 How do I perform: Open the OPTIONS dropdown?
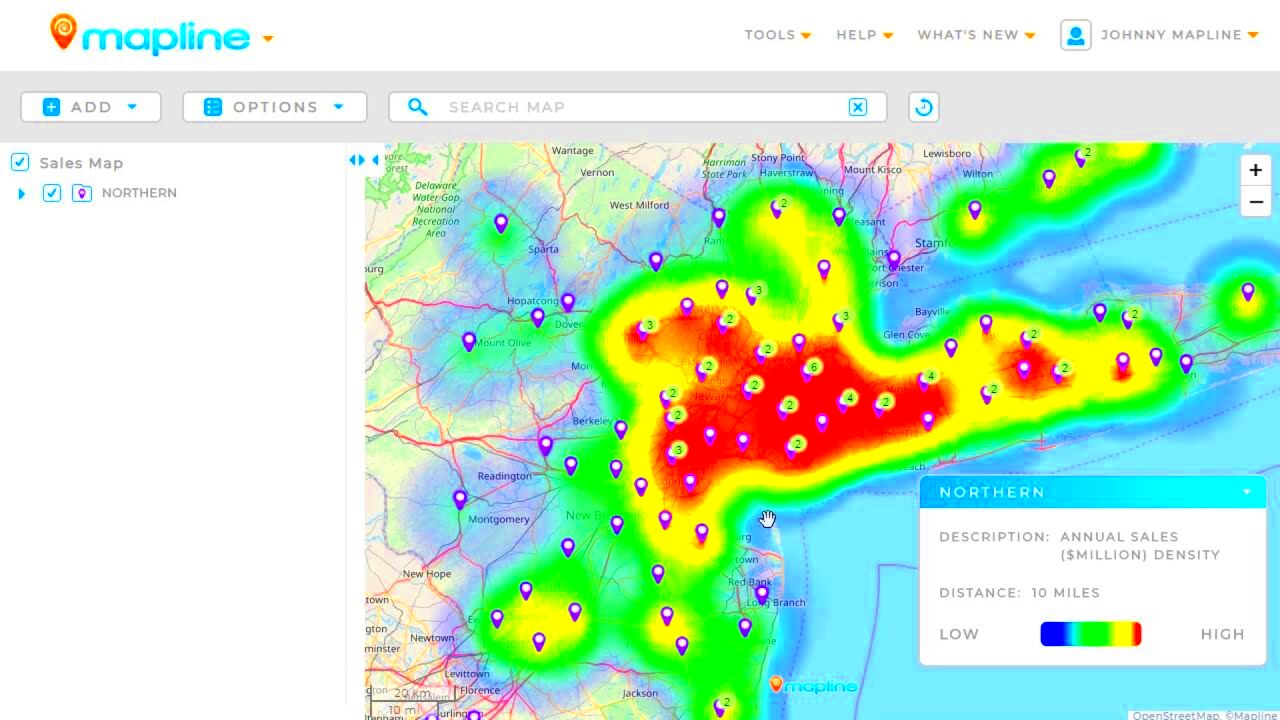275,107
